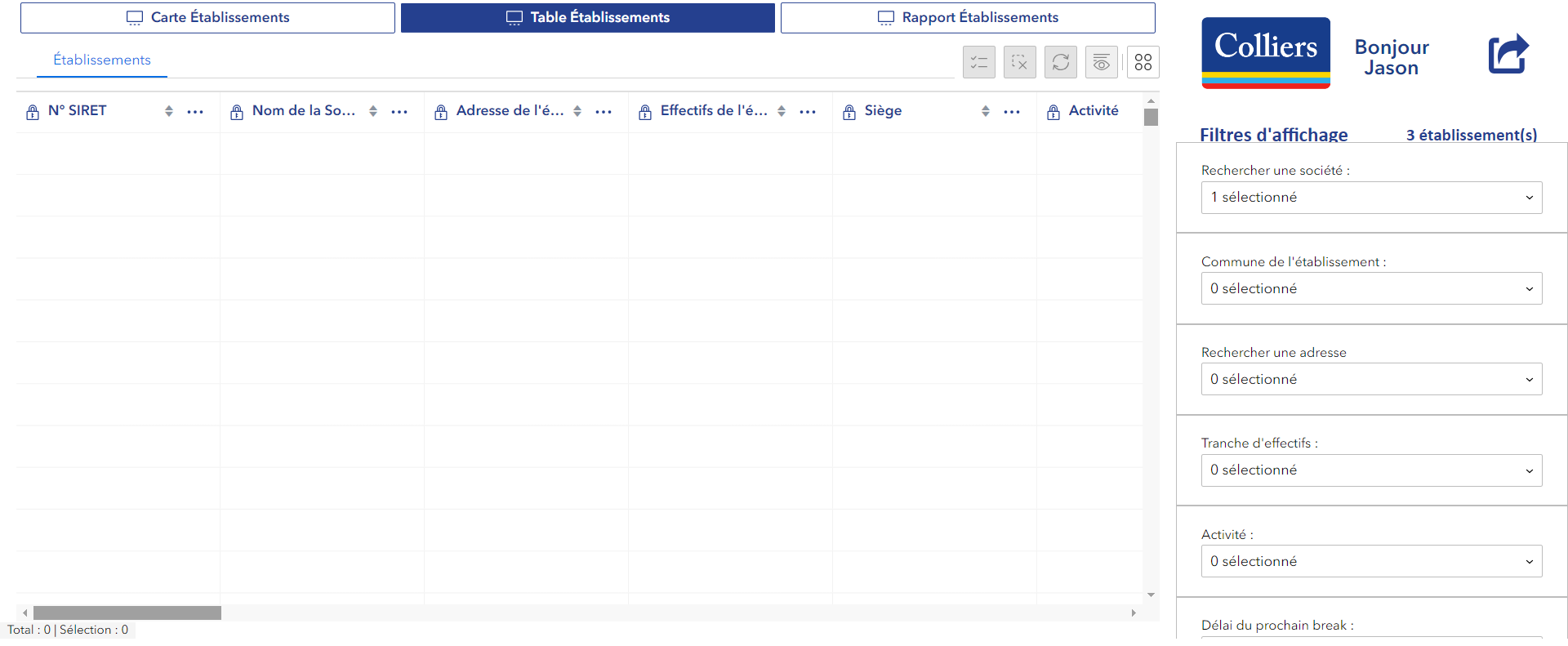Click the table vertical scrollbar thumb
This screenshot has width=1568, height=646.
(1151, 117)
